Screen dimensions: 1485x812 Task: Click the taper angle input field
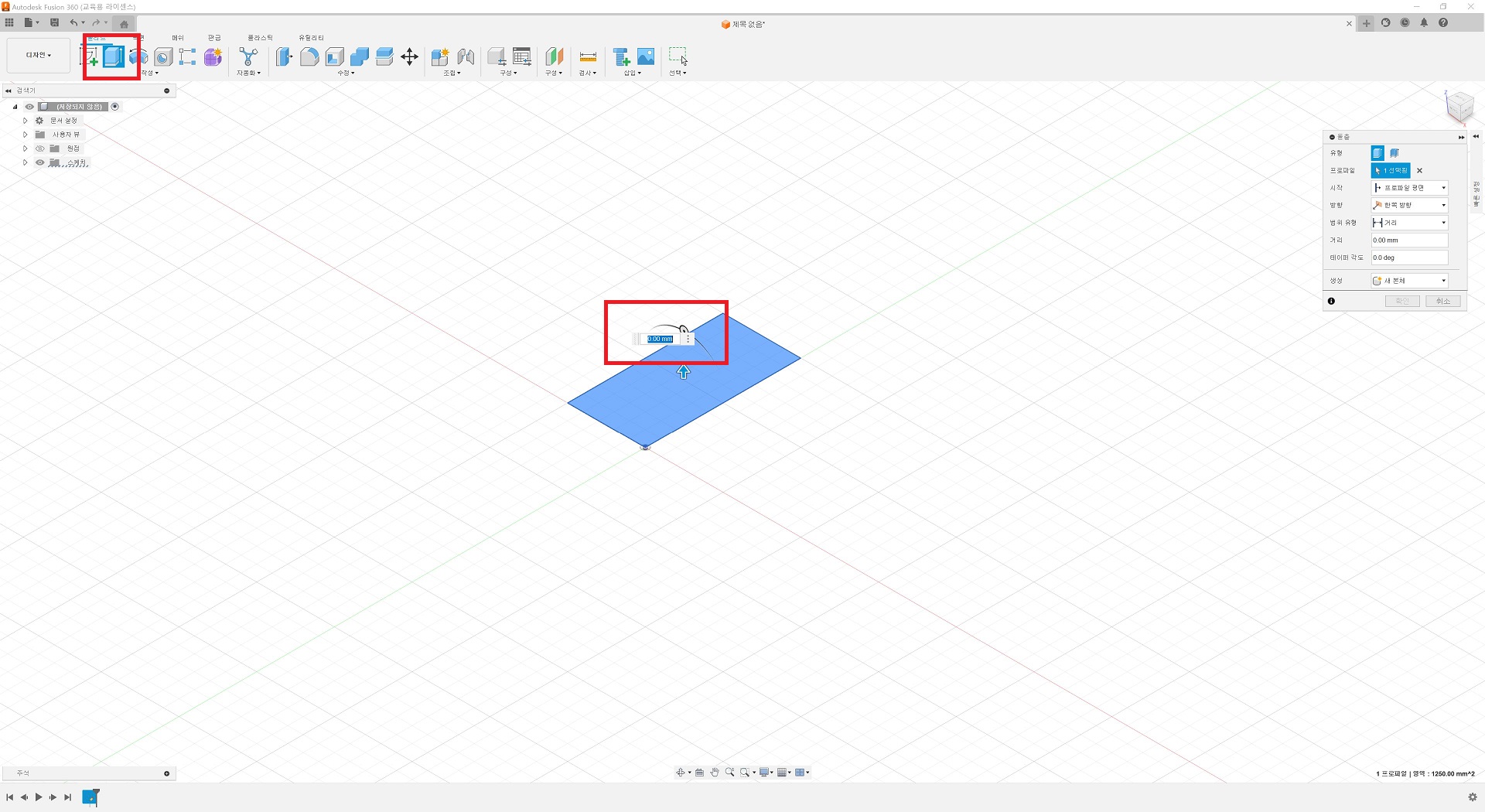point(1409,258)
